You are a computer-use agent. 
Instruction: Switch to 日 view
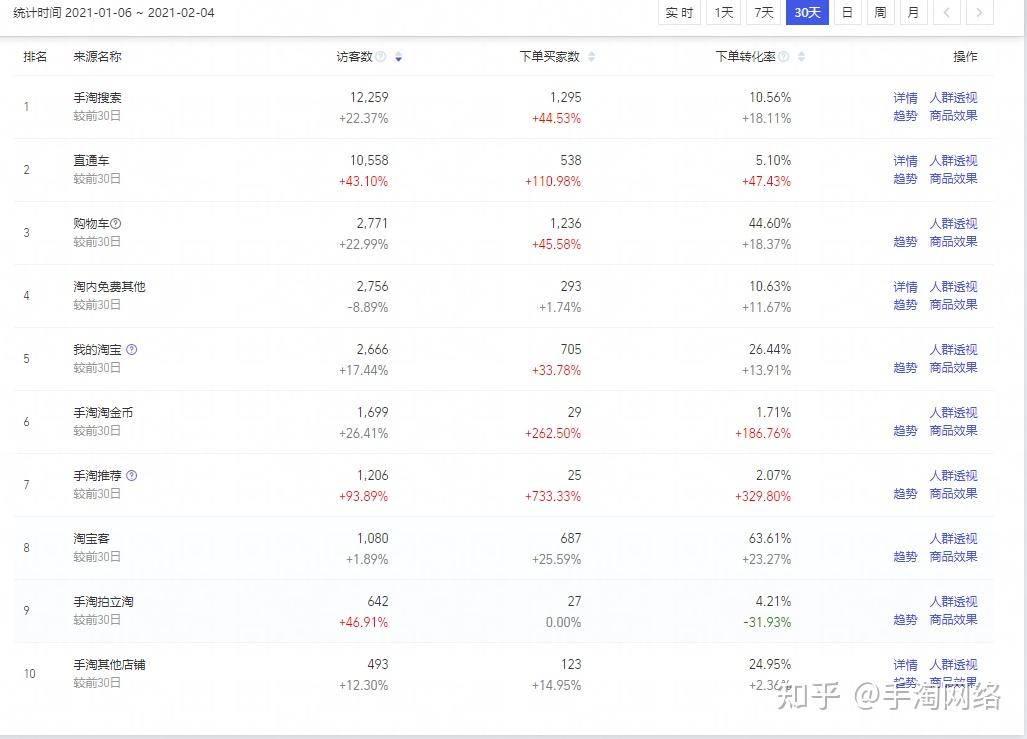pos(847,12)
